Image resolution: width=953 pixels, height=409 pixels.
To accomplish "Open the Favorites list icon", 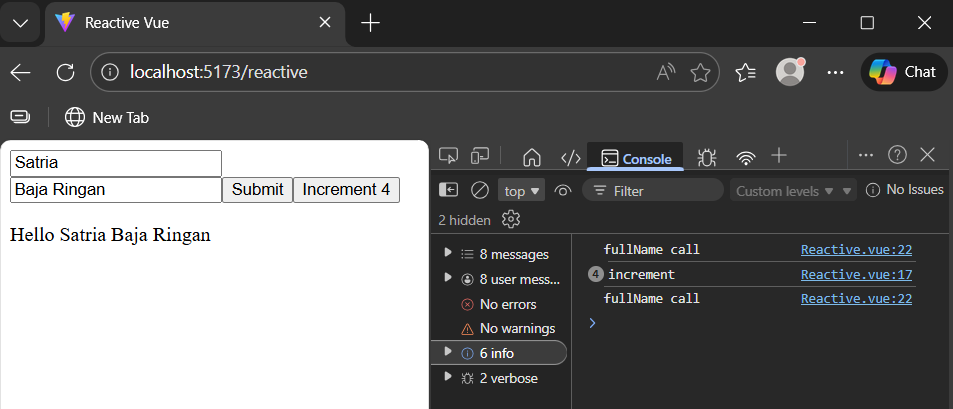I will pos(746,72).
